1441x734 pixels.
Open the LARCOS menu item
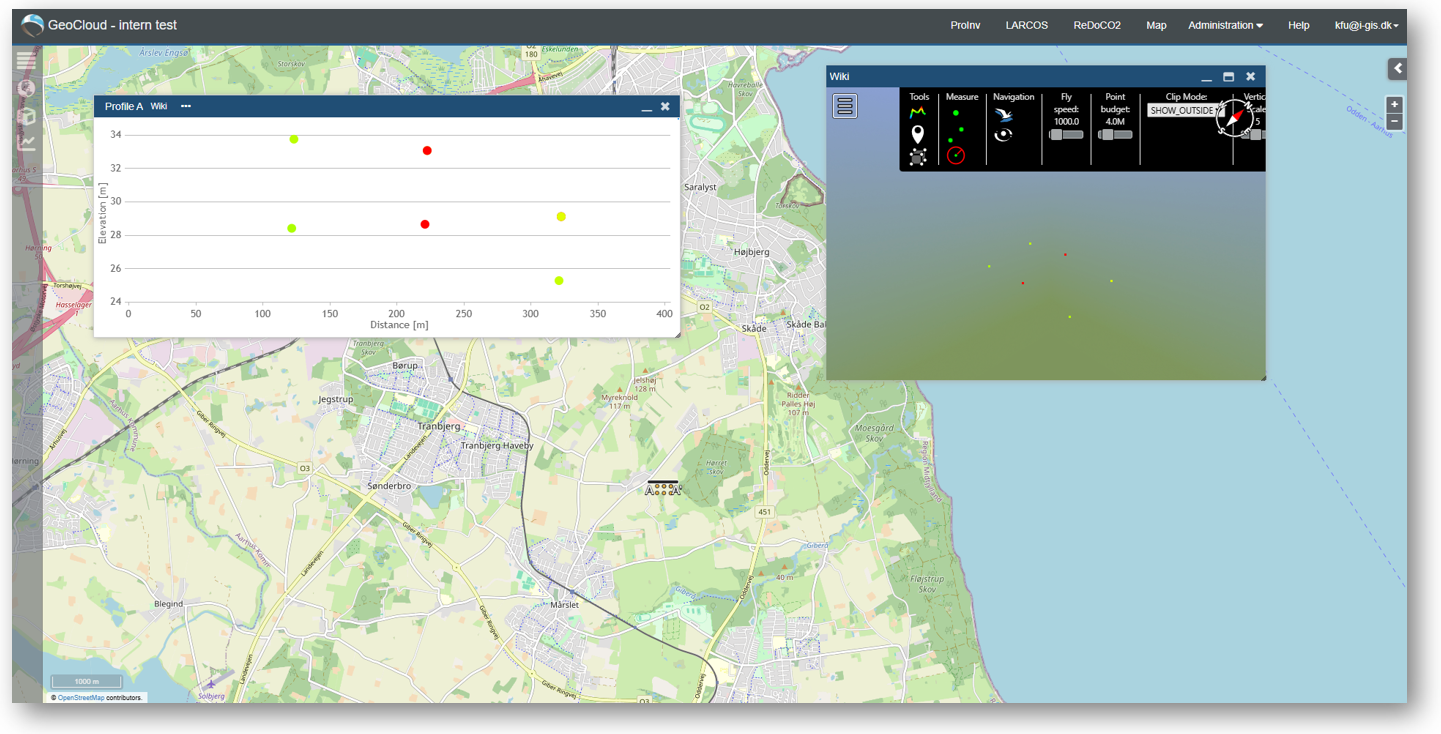click(x=1027, y=25)
